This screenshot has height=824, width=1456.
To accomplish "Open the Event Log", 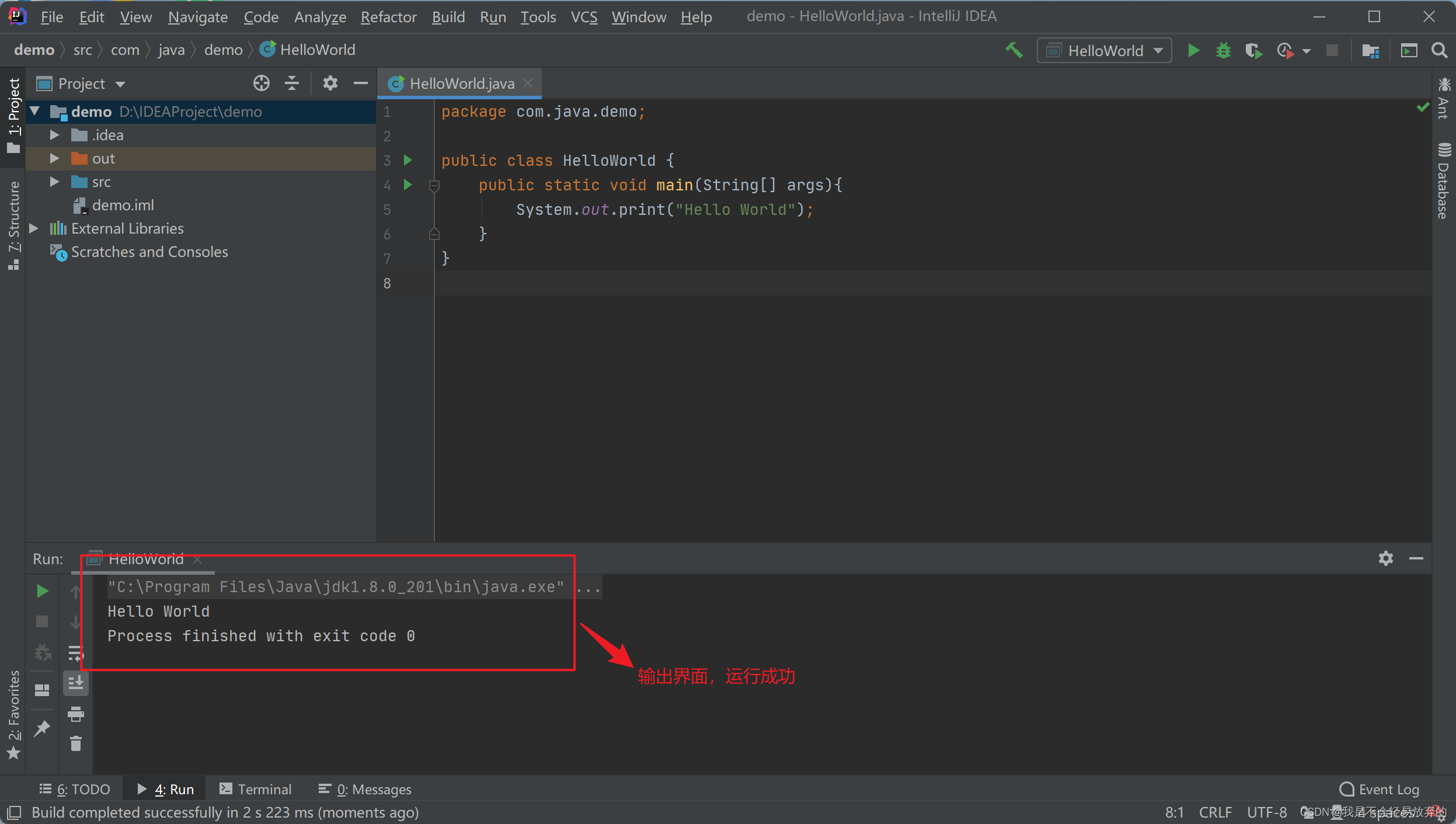I will click(1380, 789).
